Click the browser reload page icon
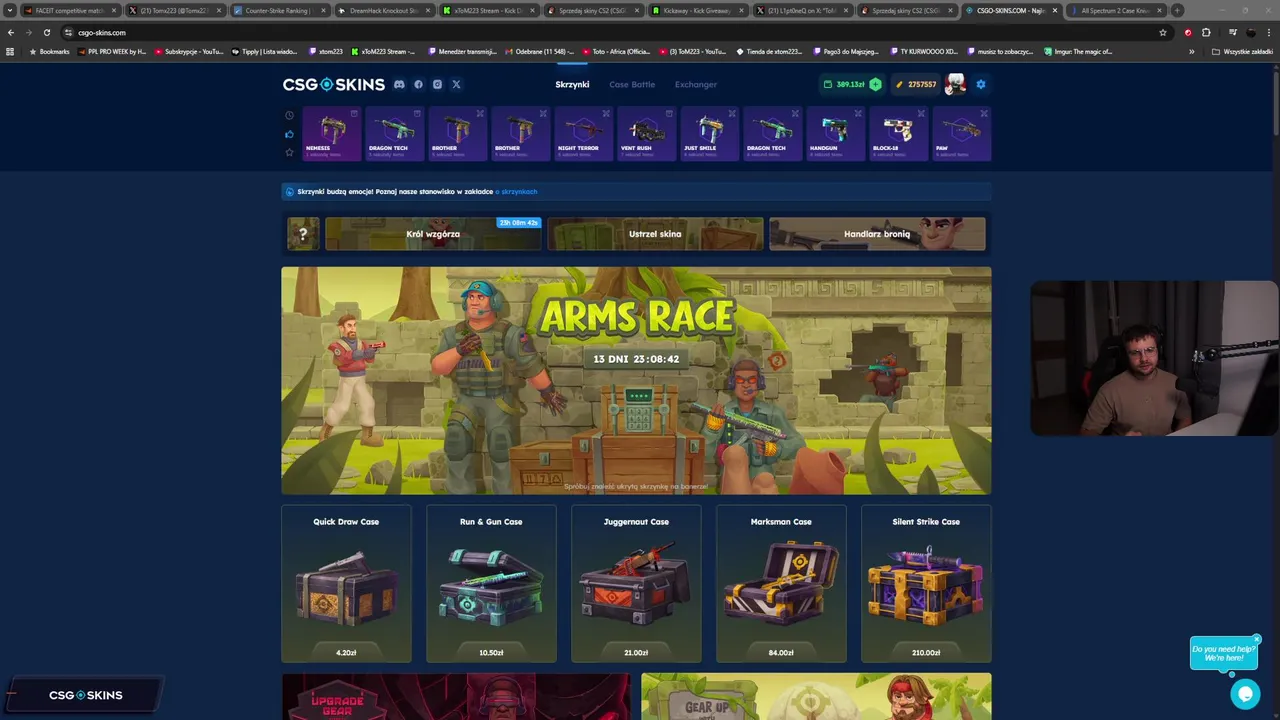1280x720 pixels. [x=47, y=32]
